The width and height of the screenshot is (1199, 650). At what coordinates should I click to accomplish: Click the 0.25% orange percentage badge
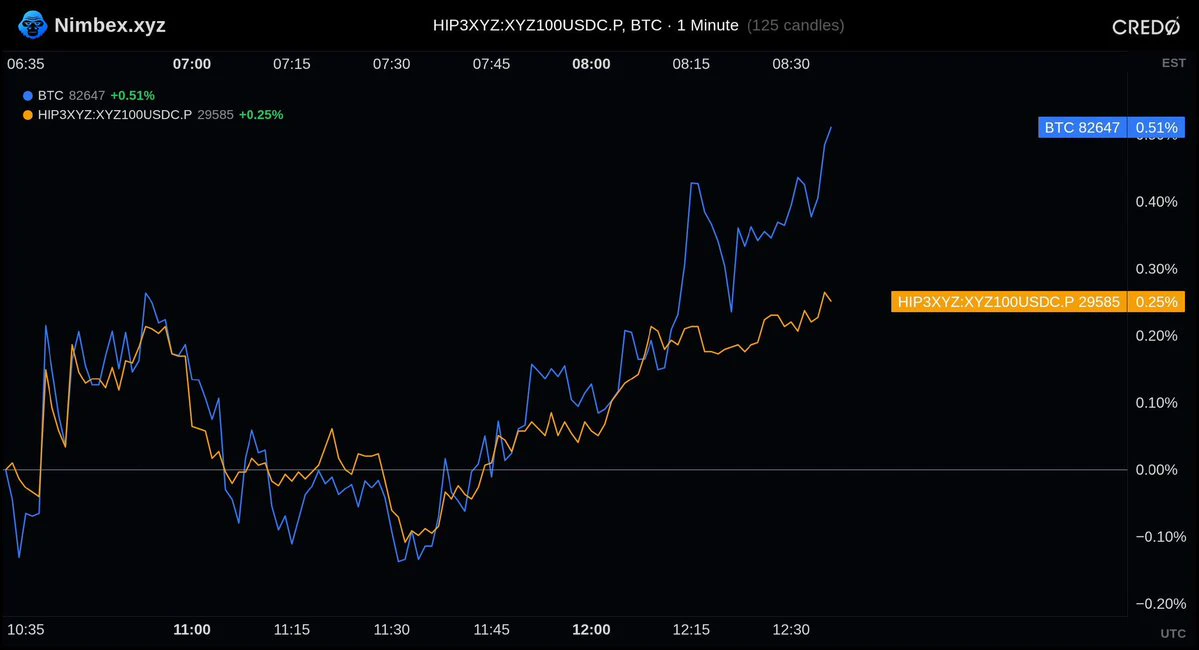pos(1156,302)
